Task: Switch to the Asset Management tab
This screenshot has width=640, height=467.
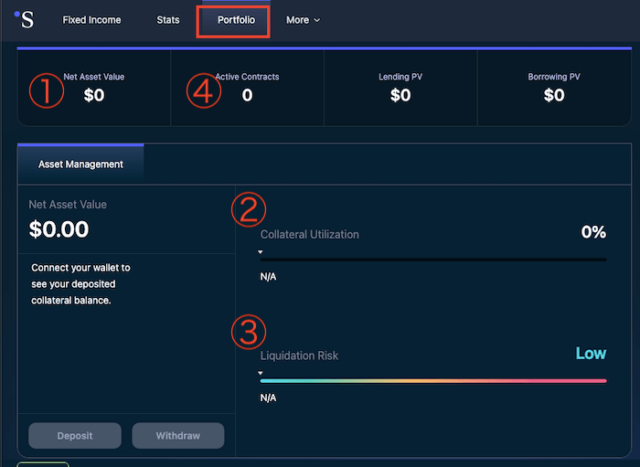Action: (81, 164)
